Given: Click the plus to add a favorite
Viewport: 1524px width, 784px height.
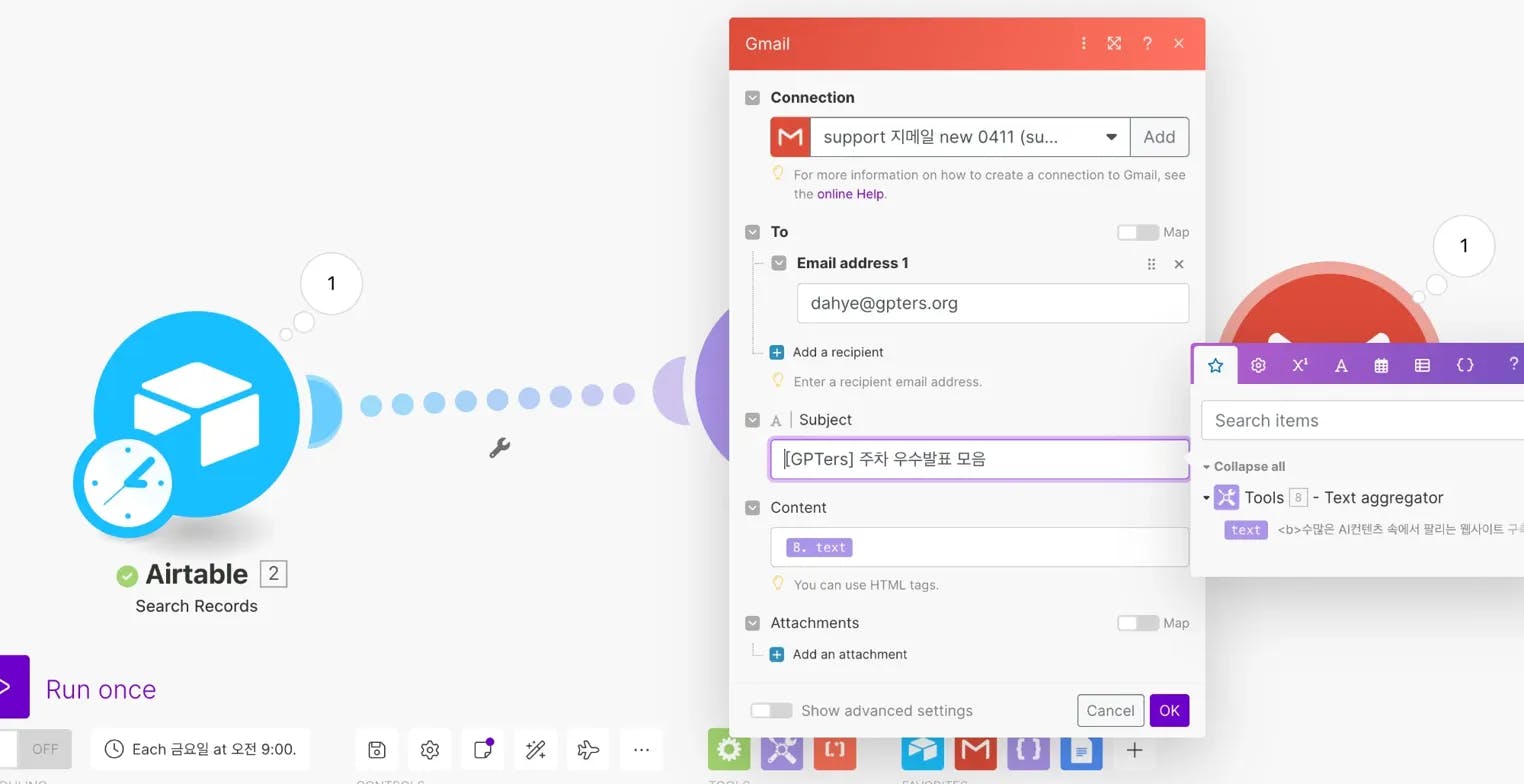Looking at the screenshot, I should [1134, 749].
